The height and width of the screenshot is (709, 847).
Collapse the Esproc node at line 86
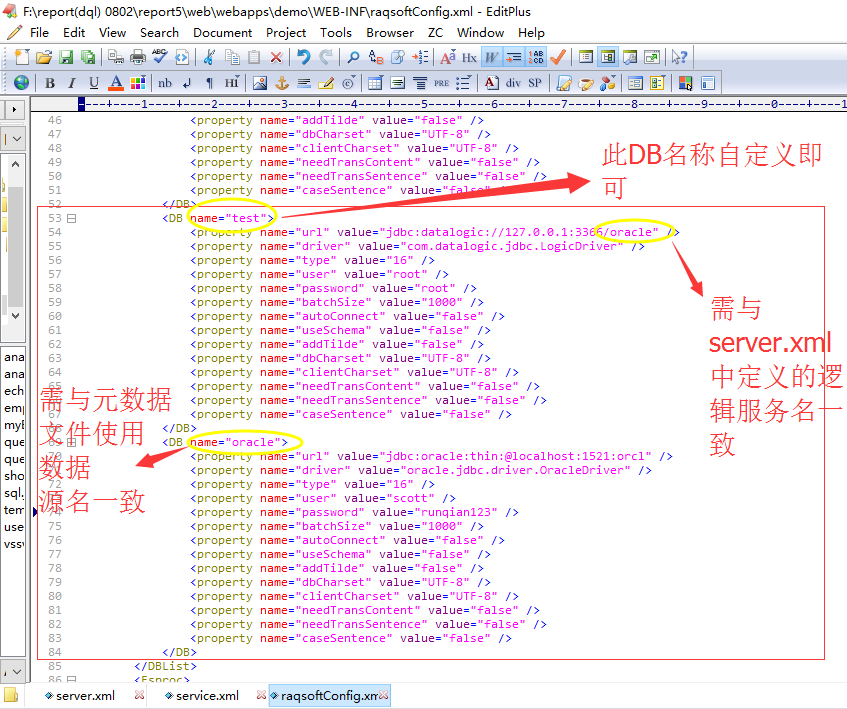coord(71,680)
